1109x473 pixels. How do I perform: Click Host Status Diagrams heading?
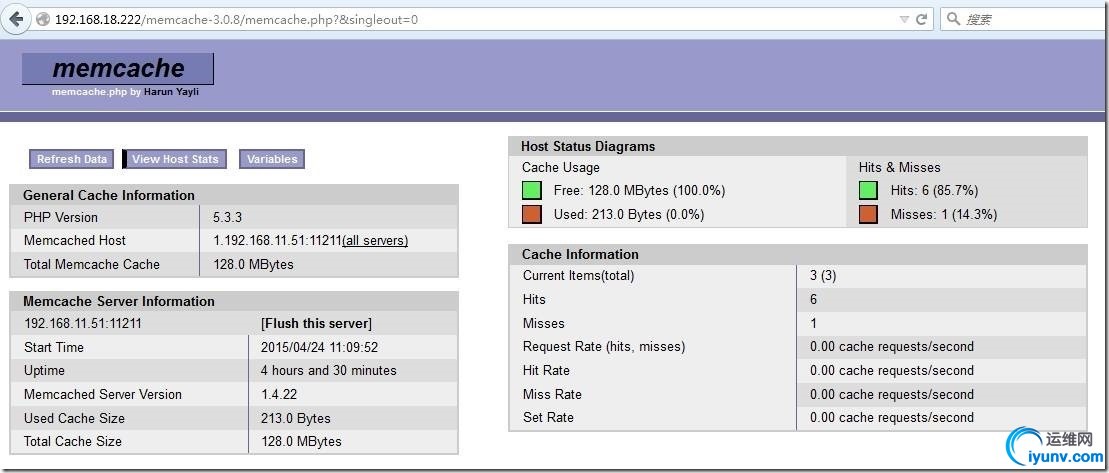588,146
